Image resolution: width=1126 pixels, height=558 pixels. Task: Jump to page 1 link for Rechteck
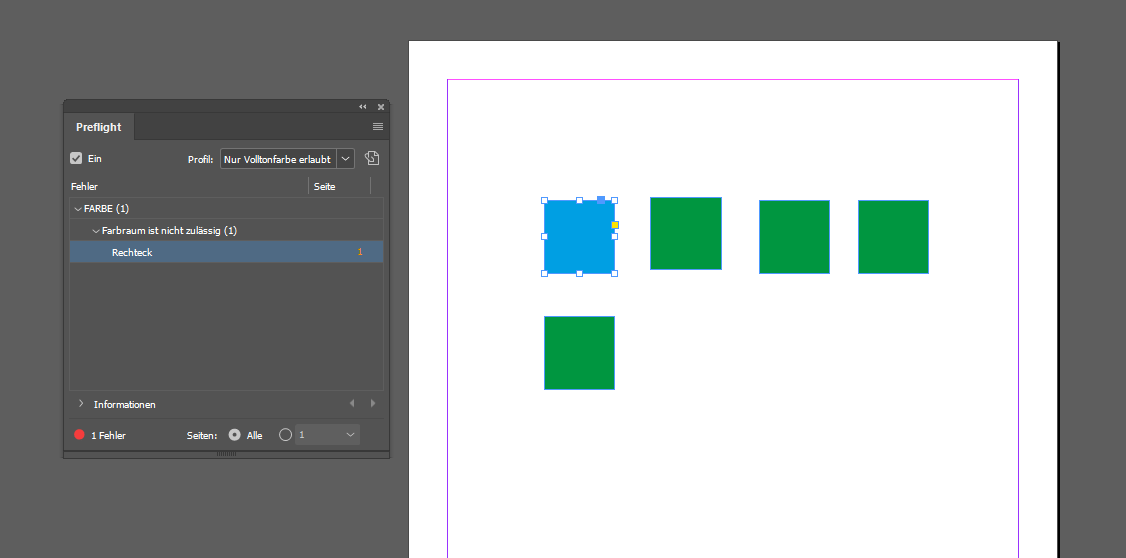[360, 253]
